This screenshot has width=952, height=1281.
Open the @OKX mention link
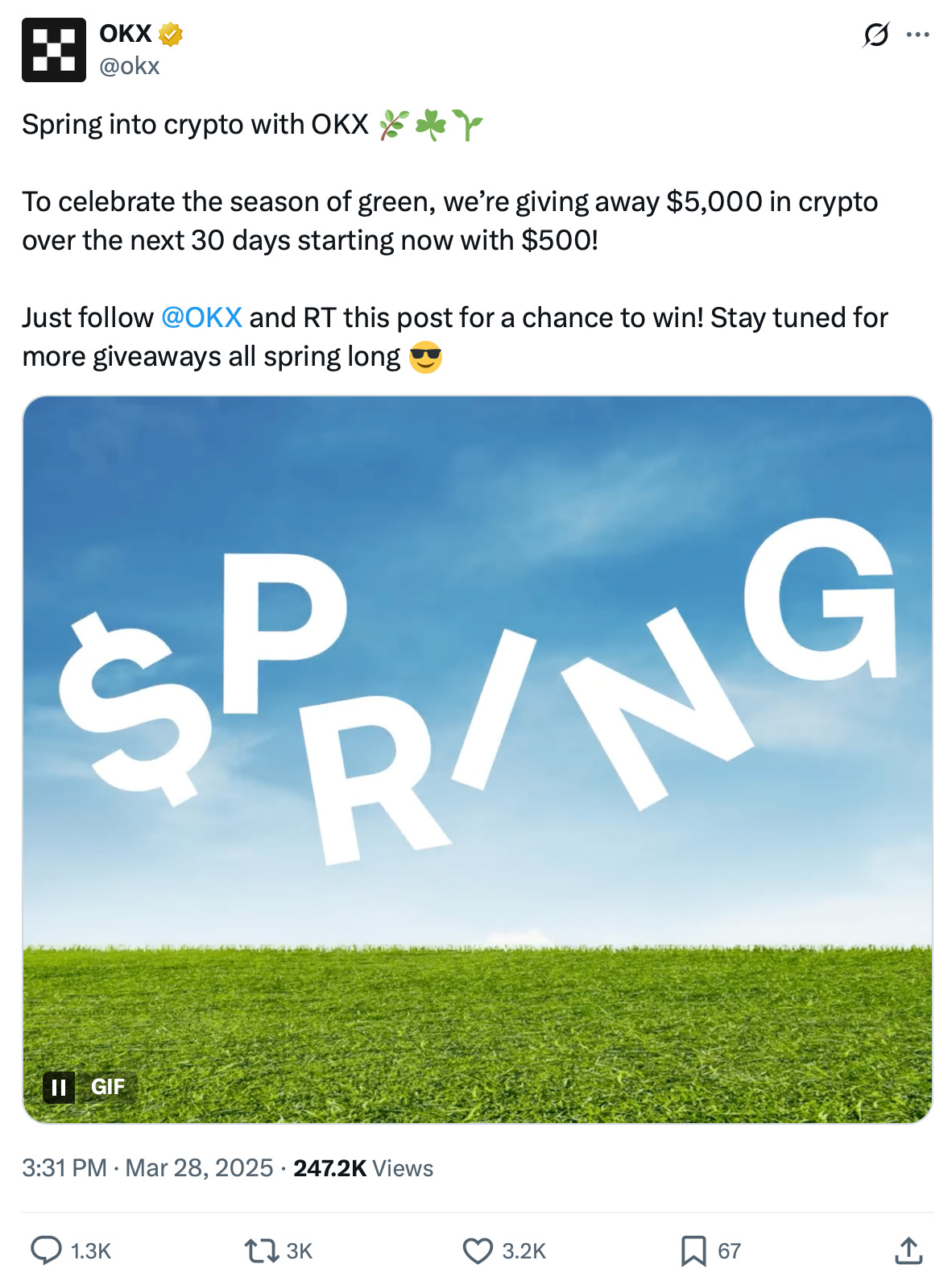click(201, 317)
